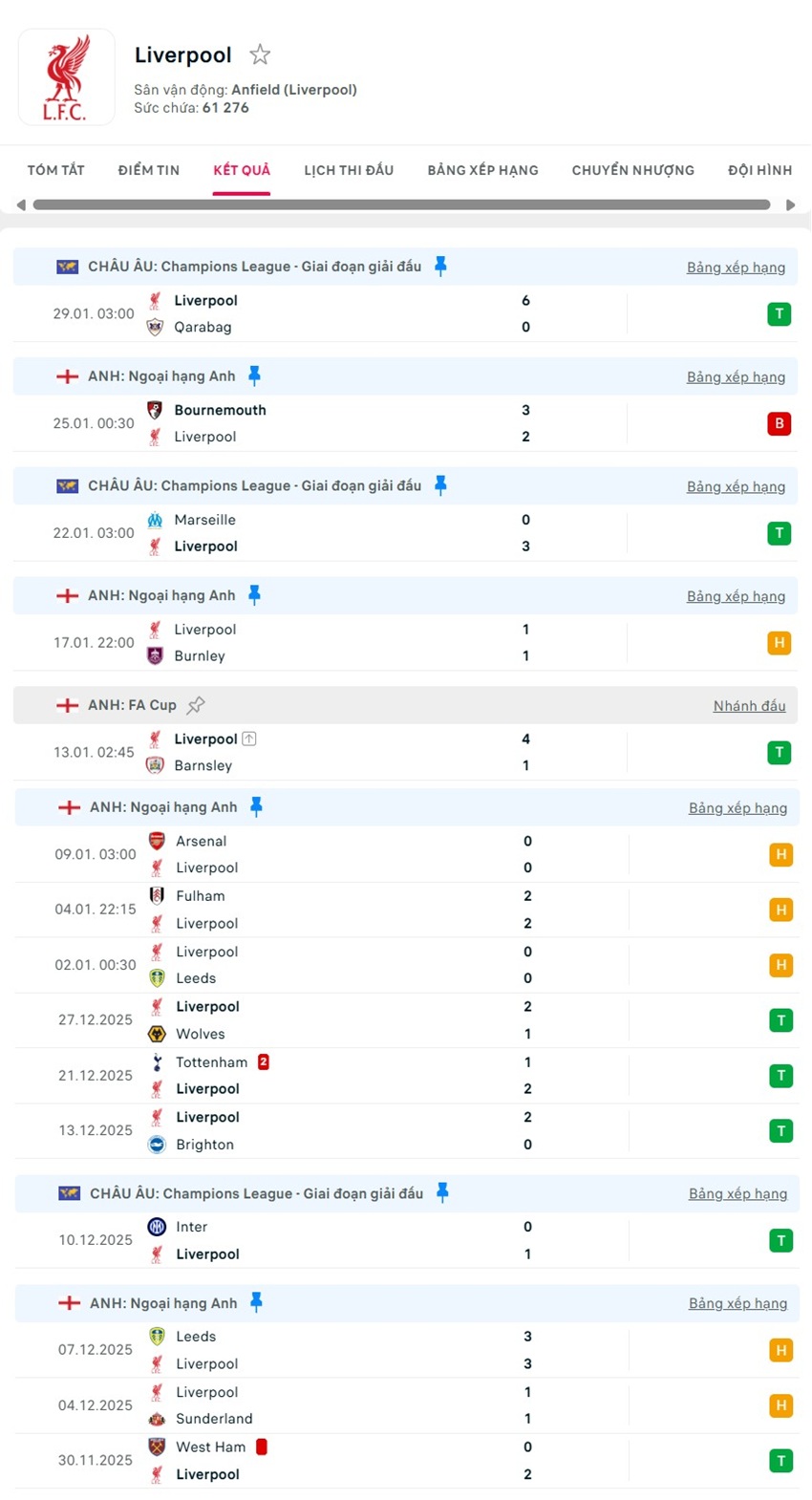Switch to the LỊCH THI ĐẤU tab
The height and width of the screenshot is (1500, 812).
coord(348,170)
